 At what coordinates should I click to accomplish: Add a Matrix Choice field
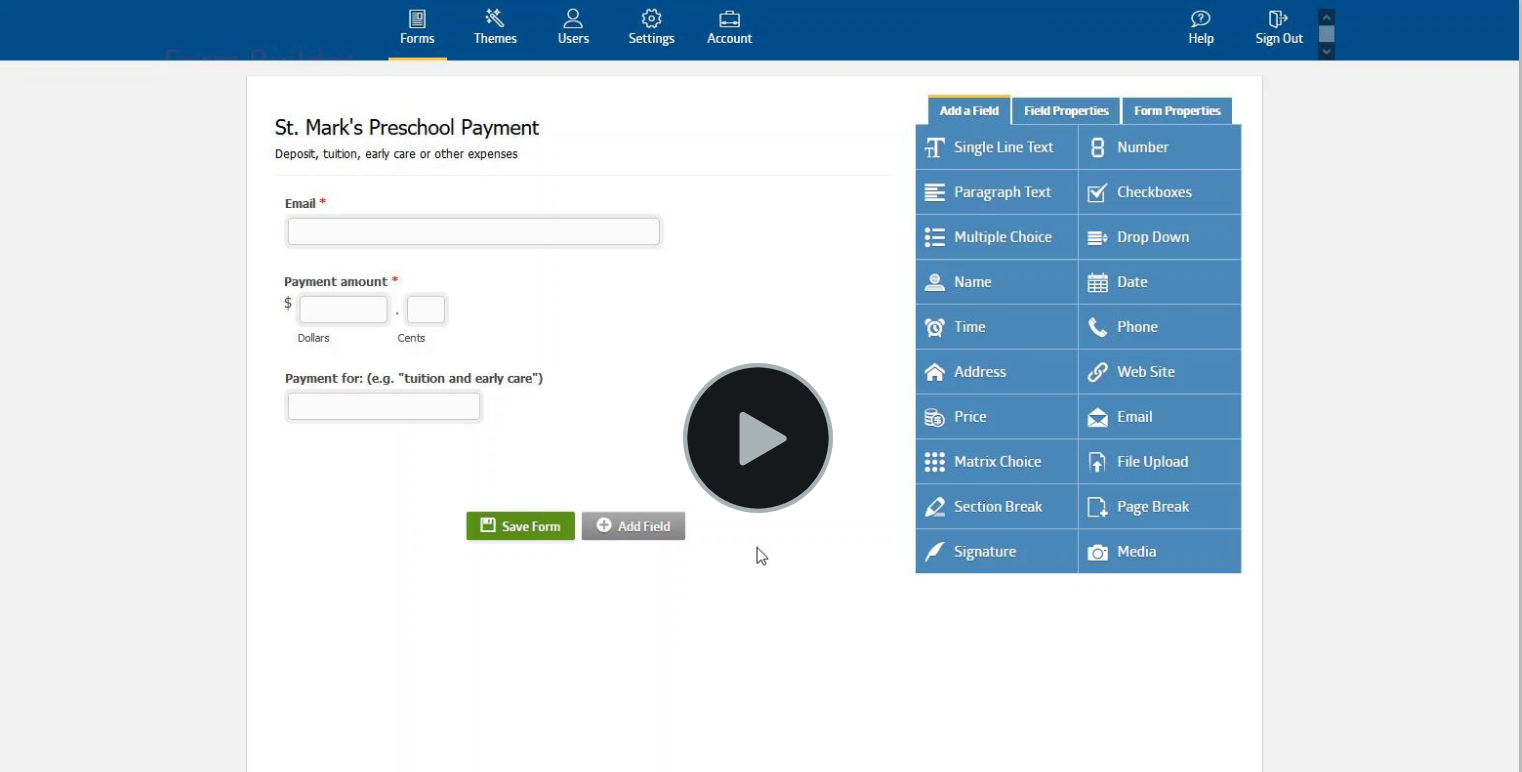pos(997,462)
